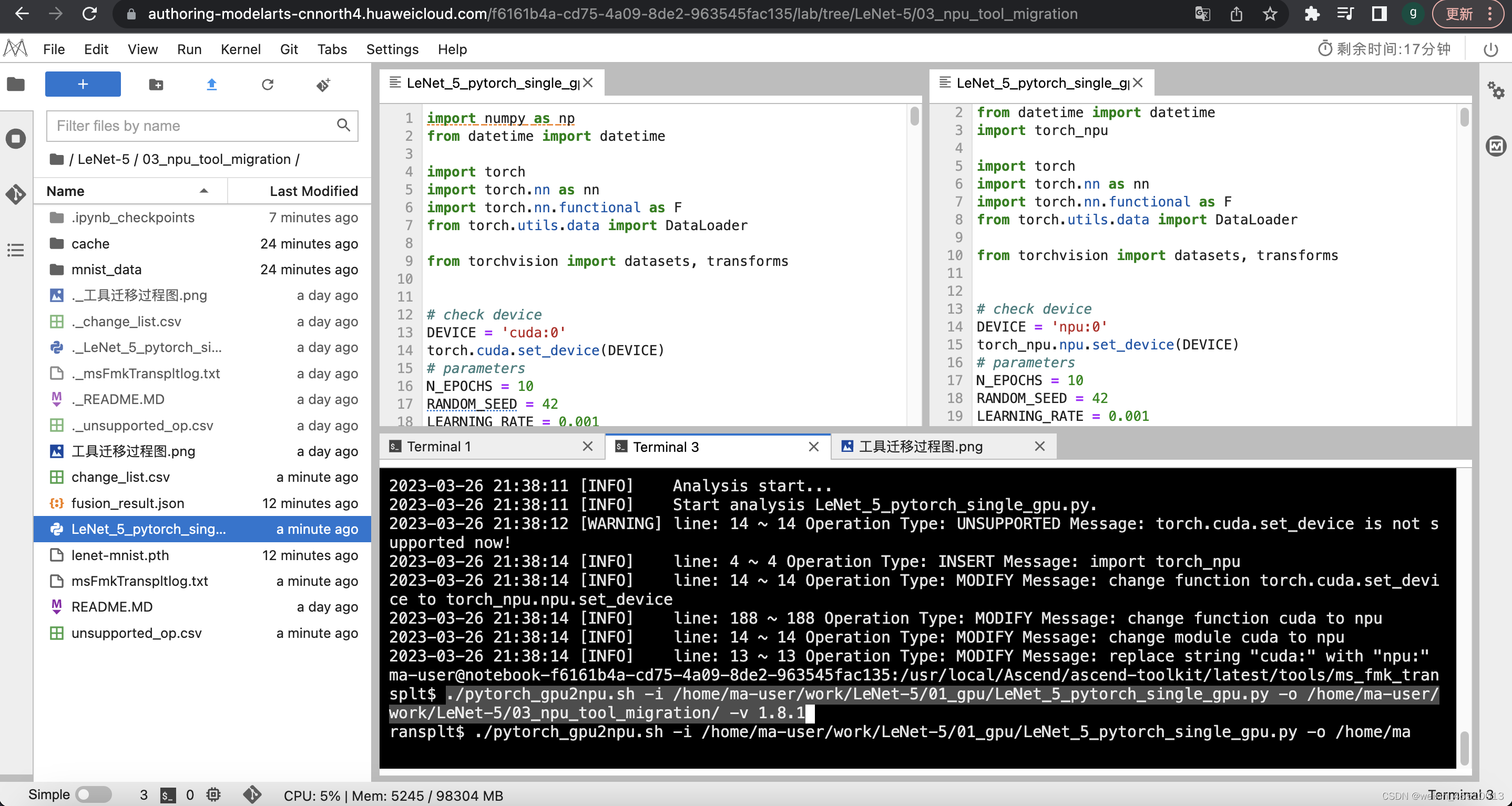Open running terminals and kernels panel
The image size is (1512, 806).
[x=16, y=139]
